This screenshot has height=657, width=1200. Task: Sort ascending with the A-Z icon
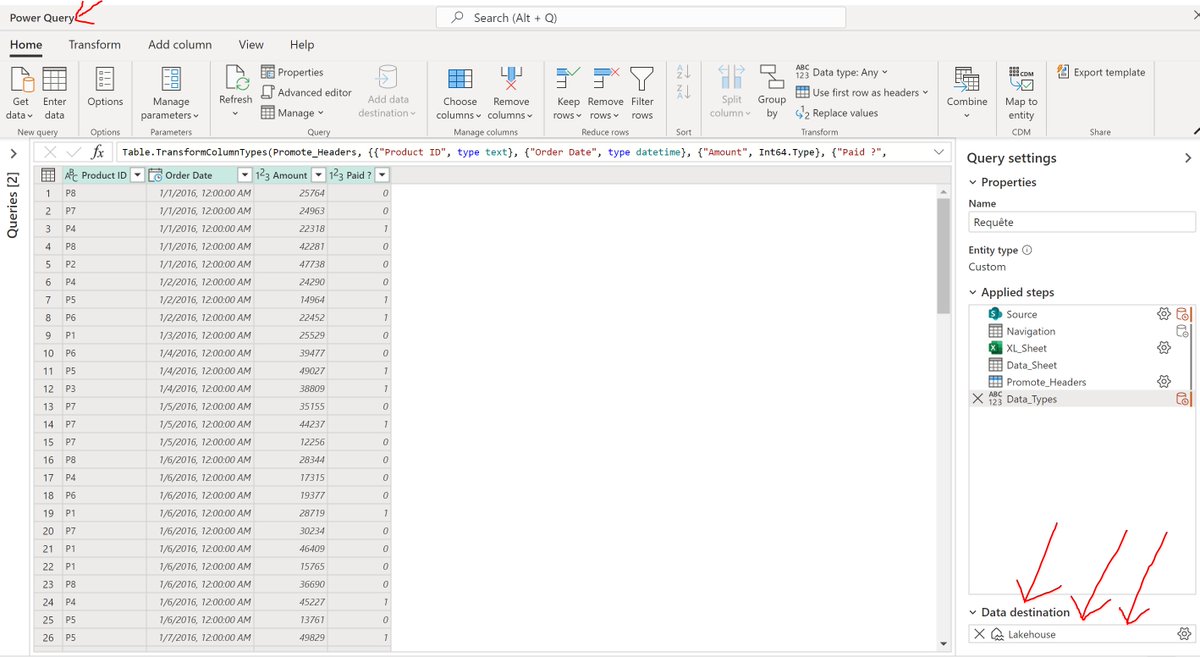(x=684, y=73)
